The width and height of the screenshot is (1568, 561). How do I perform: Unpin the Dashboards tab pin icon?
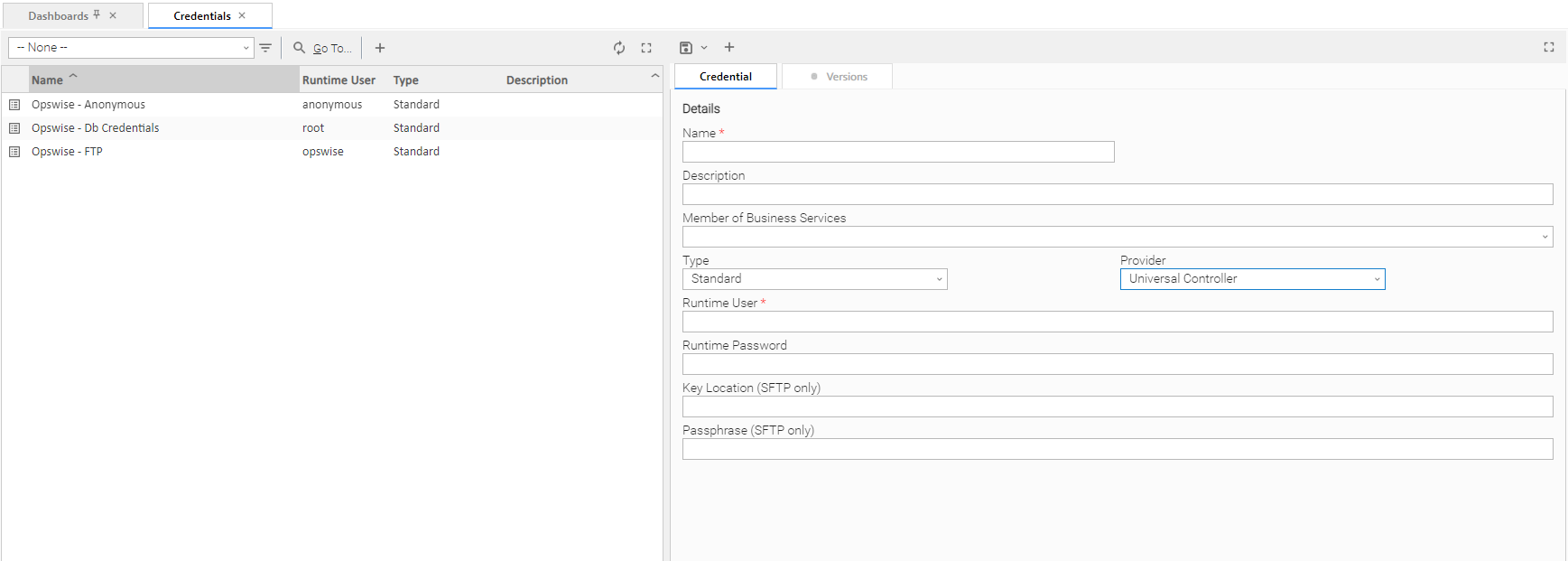97,15
